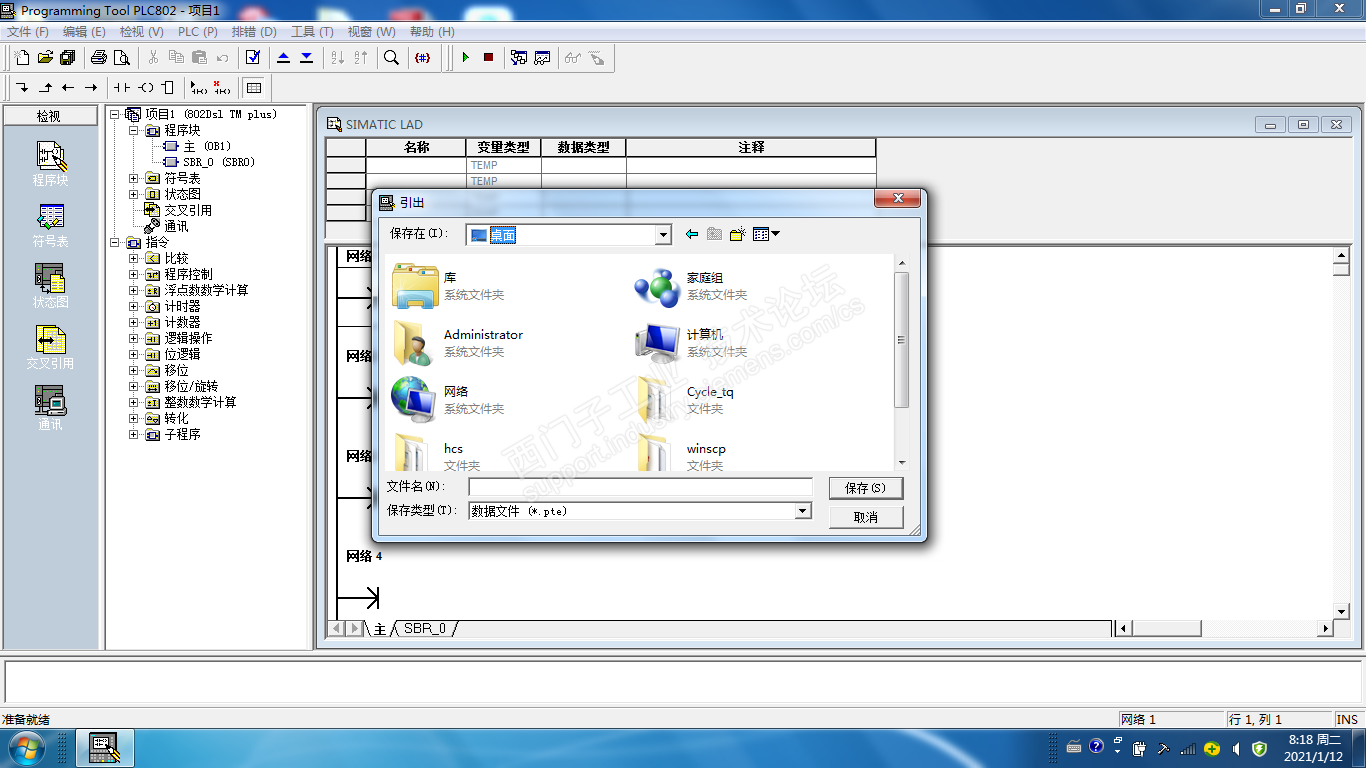This screenshot has height=768, width=1366.
Task: Open the 检视 (V) menu
Action: tap(141, 32)
